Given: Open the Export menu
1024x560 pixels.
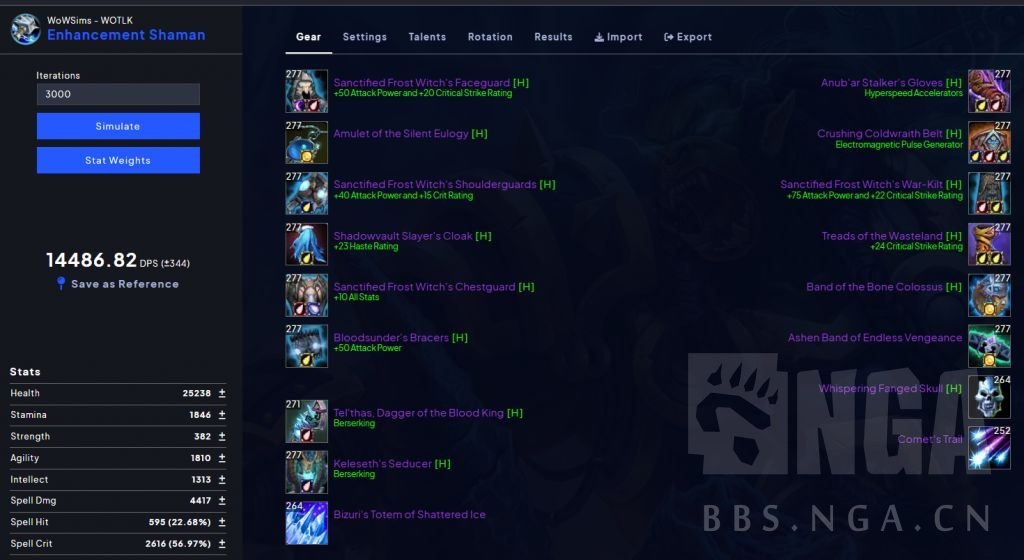Looking at the screenshot, I should tap(688, 37).
